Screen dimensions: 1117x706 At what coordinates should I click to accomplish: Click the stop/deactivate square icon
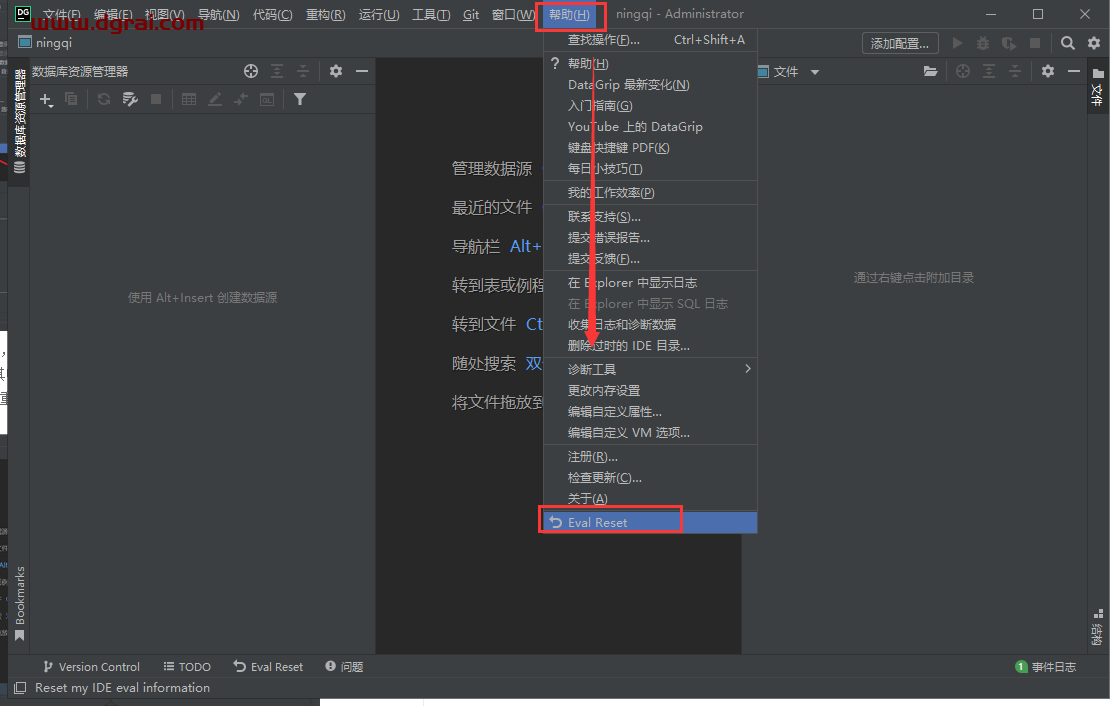[x=156, y=99]
